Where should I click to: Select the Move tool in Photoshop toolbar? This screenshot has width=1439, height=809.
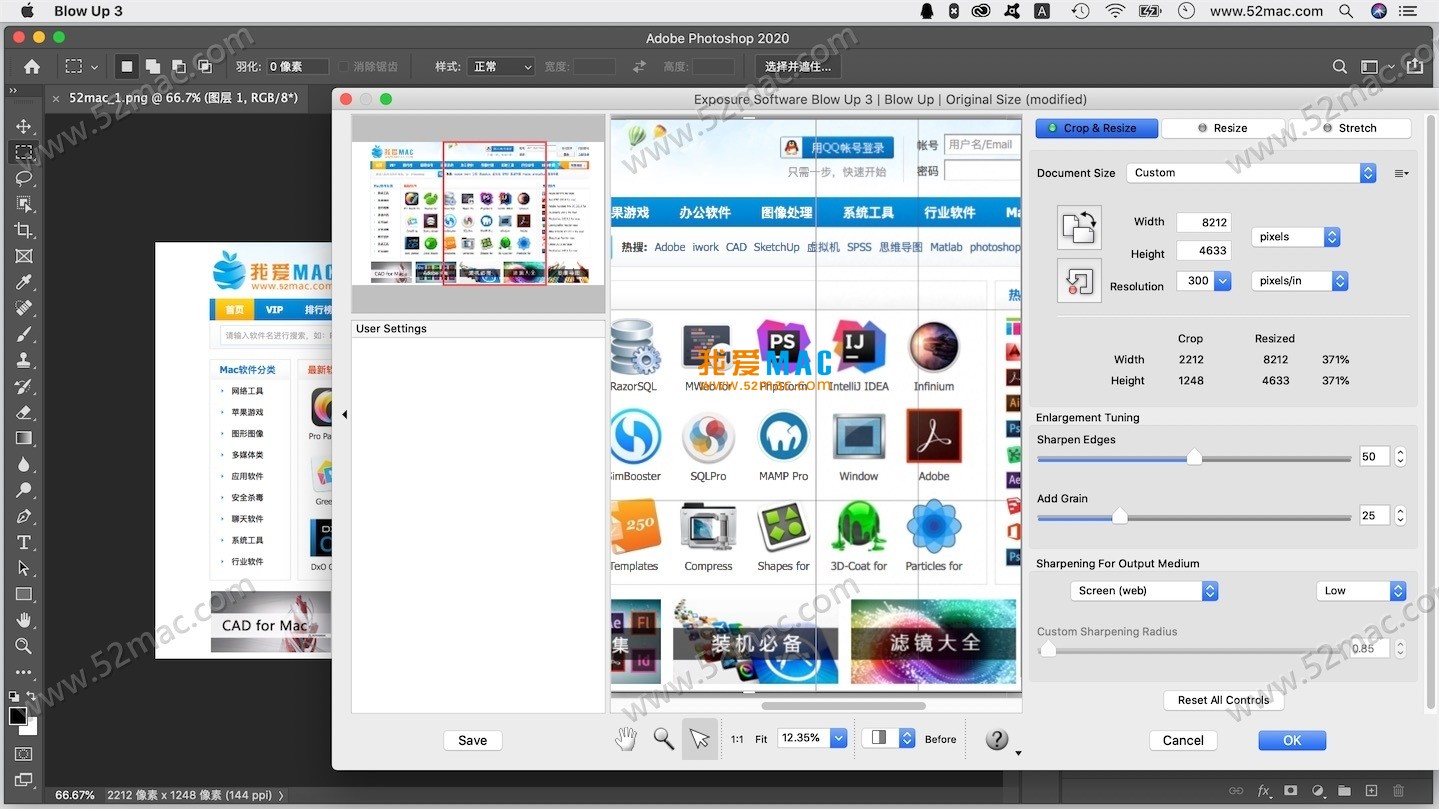point(23,126)
